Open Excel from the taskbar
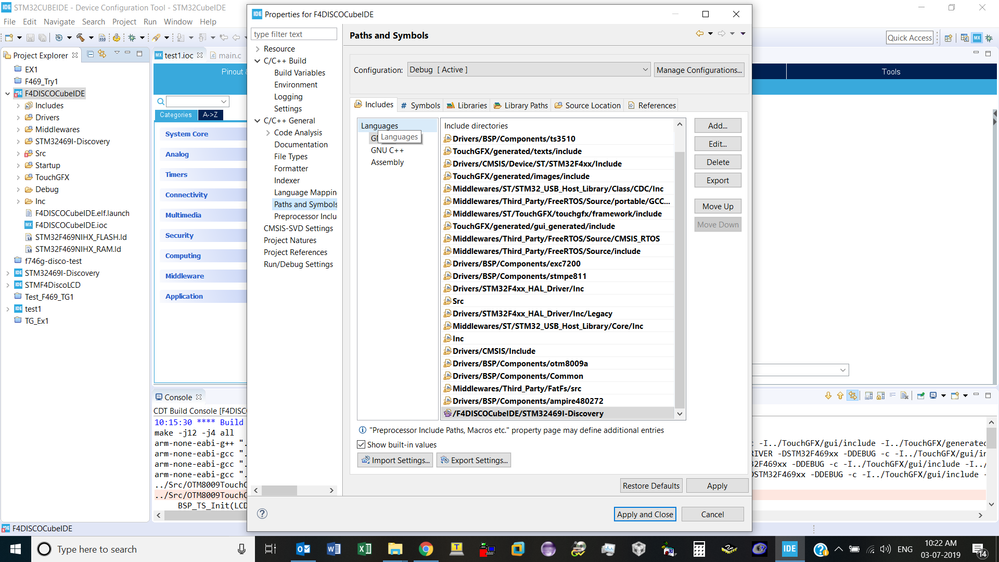 click(364, 549)
